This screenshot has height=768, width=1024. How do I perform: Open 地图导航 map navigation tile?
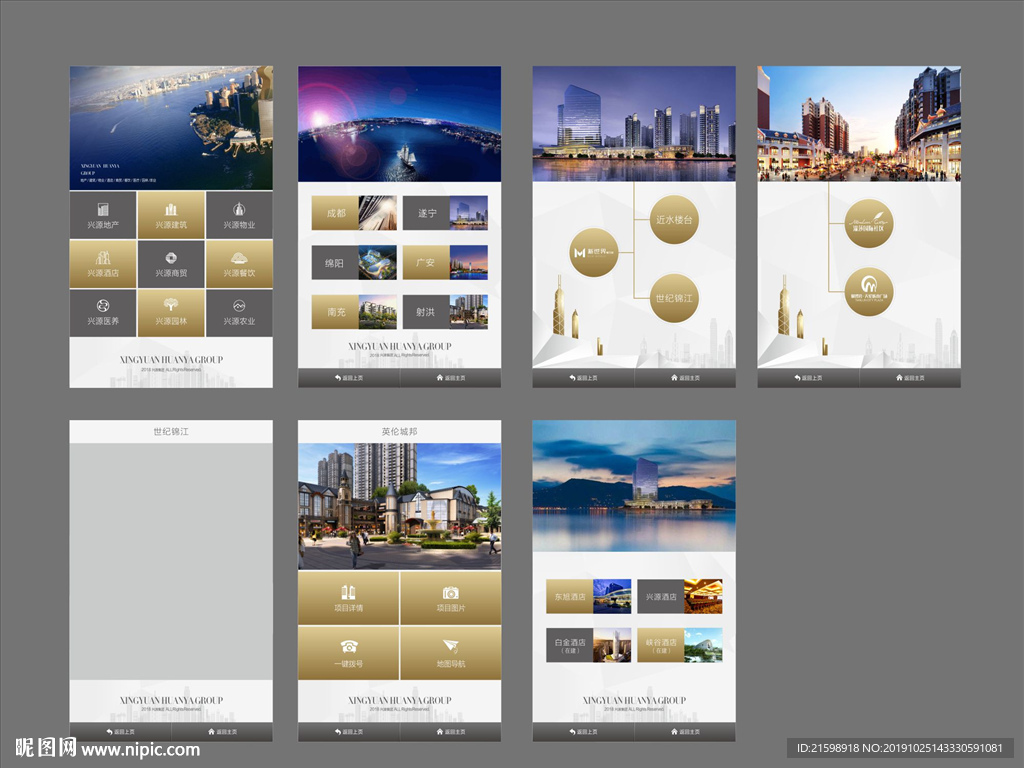[x=451, y=653]
